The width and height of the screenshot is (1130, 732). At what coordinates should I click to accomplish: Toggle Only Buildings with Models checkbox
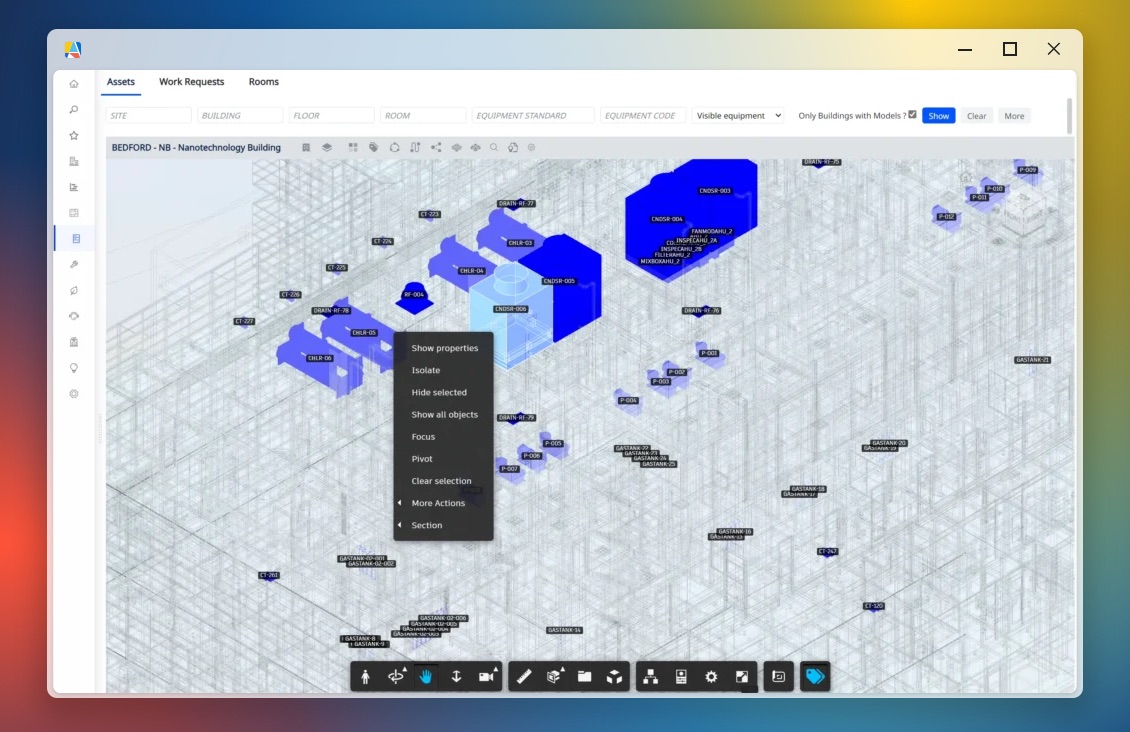(912, 115)
